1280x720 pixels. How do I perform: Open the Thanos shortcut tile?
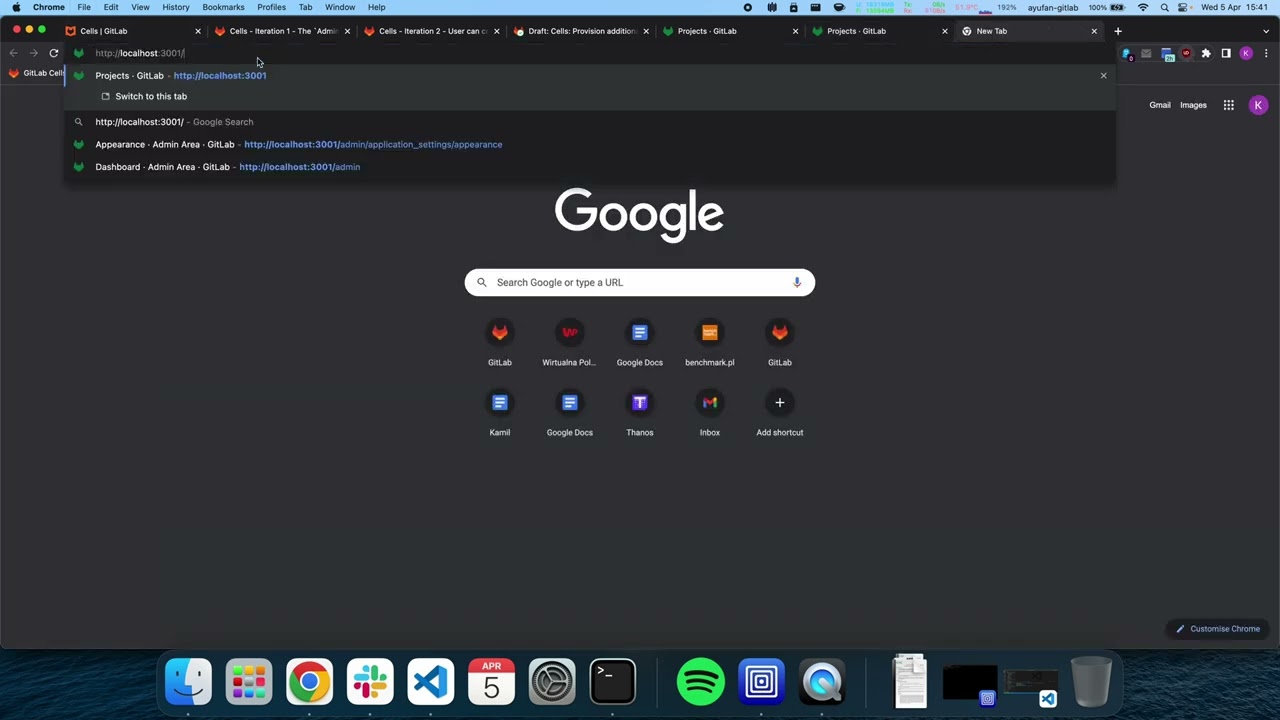pos(639,413)
